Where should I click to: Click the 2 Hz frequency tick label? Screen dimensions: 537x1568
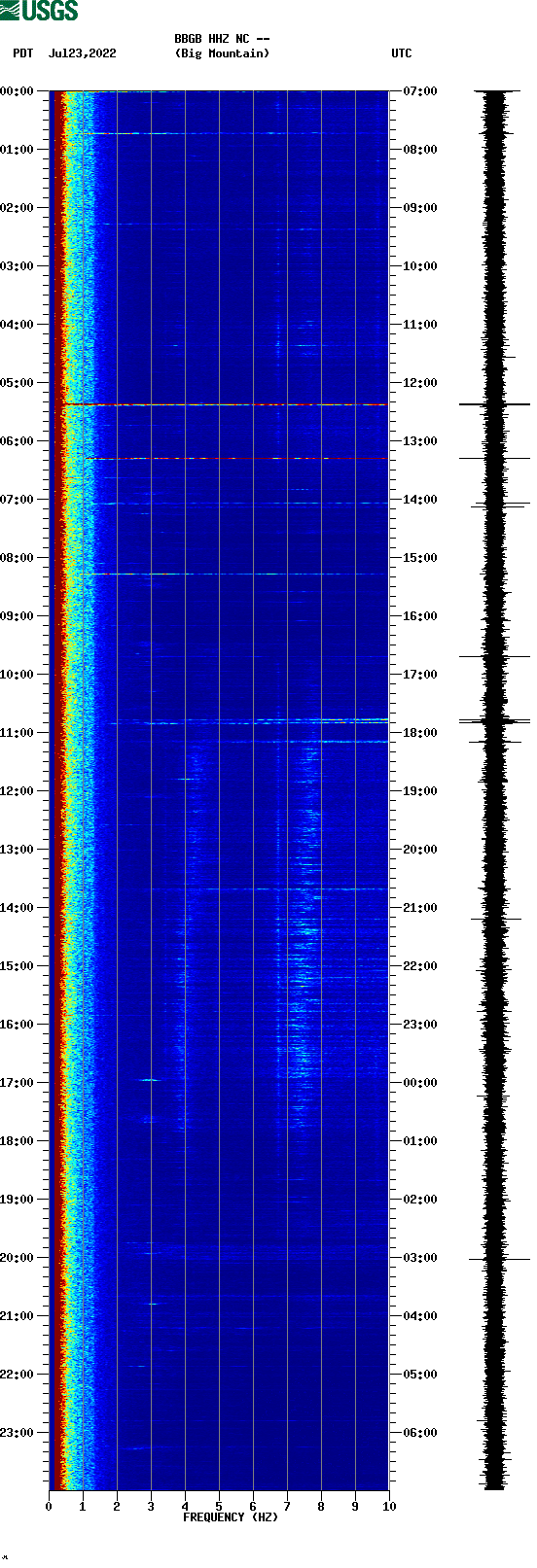(117, 1507)
